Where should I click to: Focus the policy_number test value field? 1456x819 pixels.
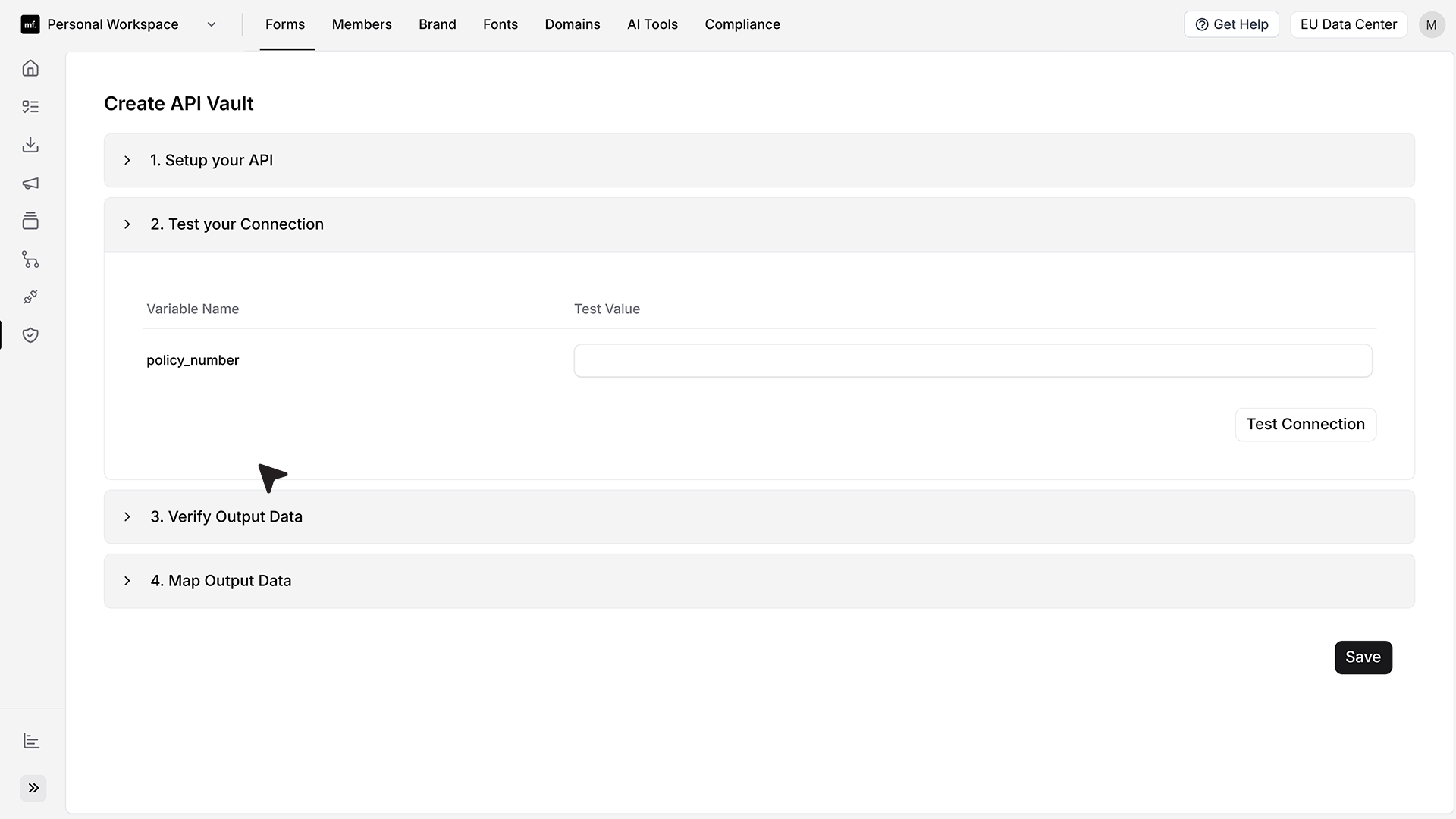[x=973, y=361]
